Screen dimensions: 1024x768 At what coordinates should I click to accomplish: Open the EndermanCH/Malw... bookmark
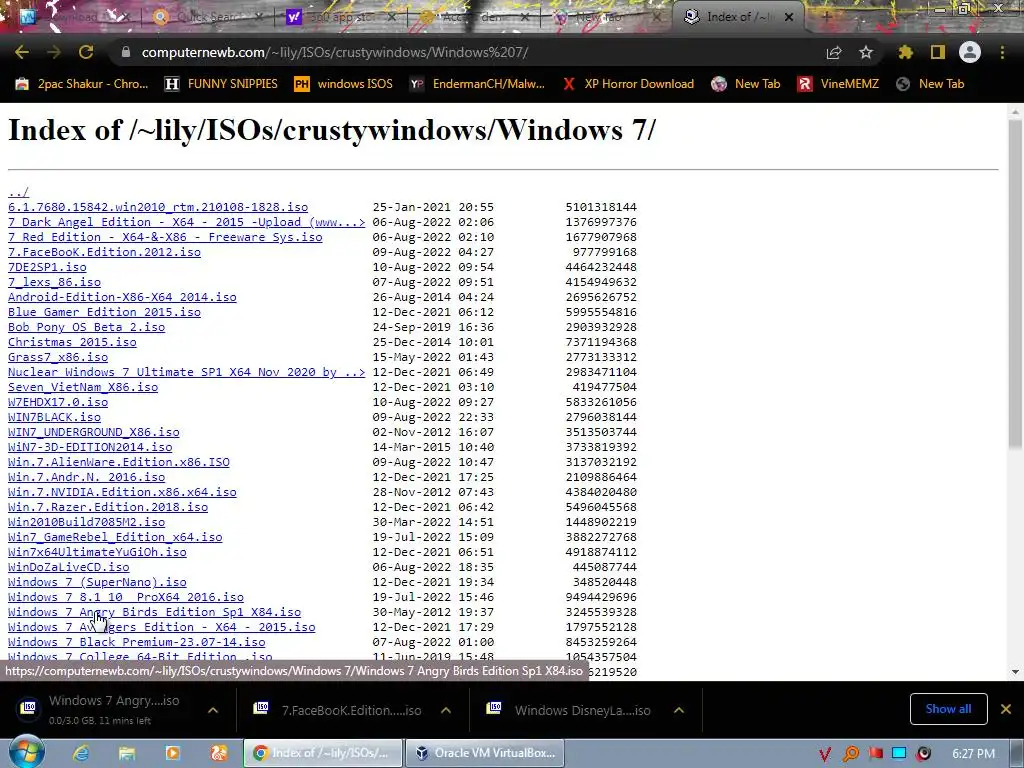[477, 84]
